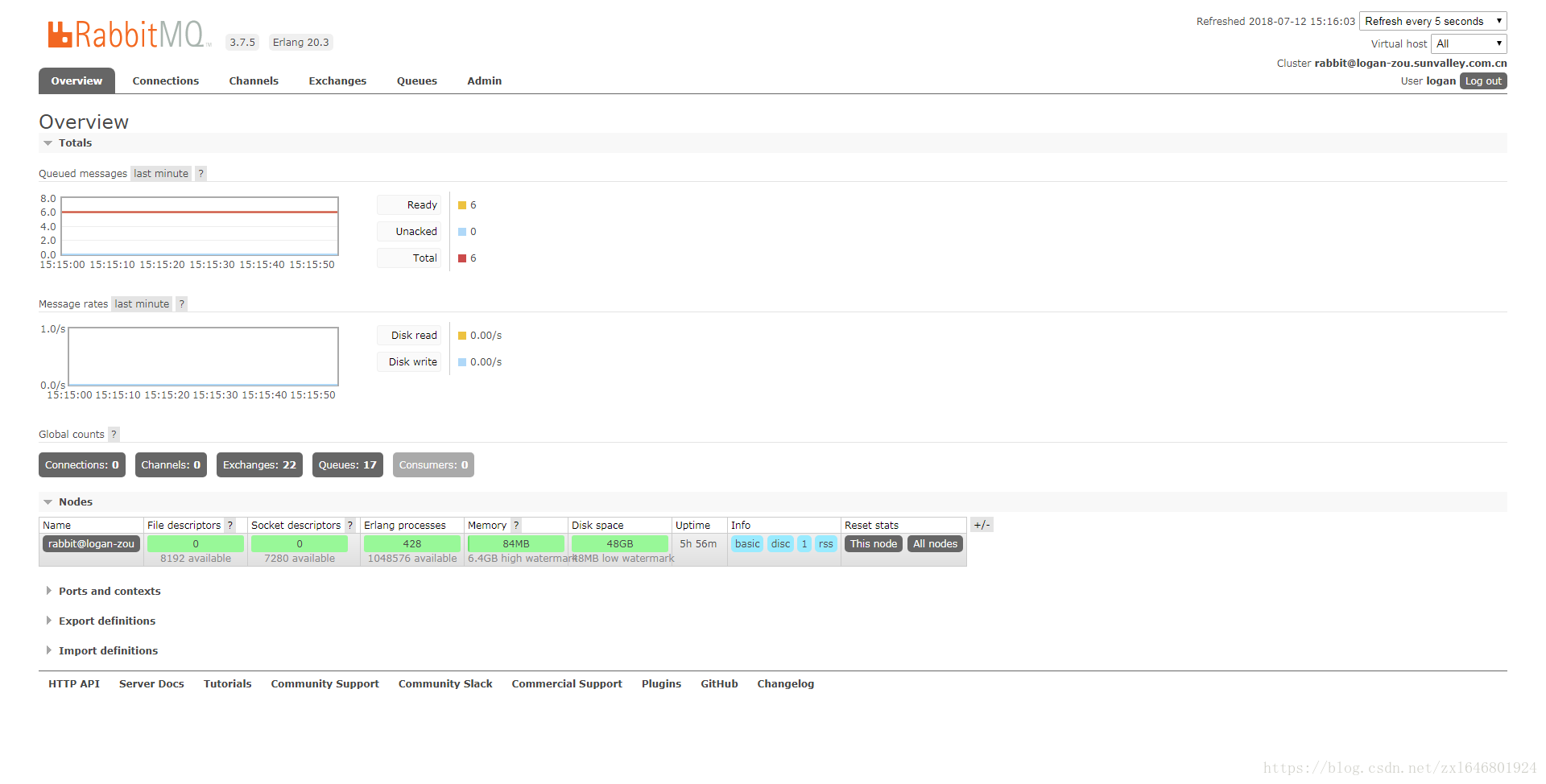The width and height of the screenshot is (1546, 784).
Task: Click the Consumers: 0 count button
Action: [433, 464]
